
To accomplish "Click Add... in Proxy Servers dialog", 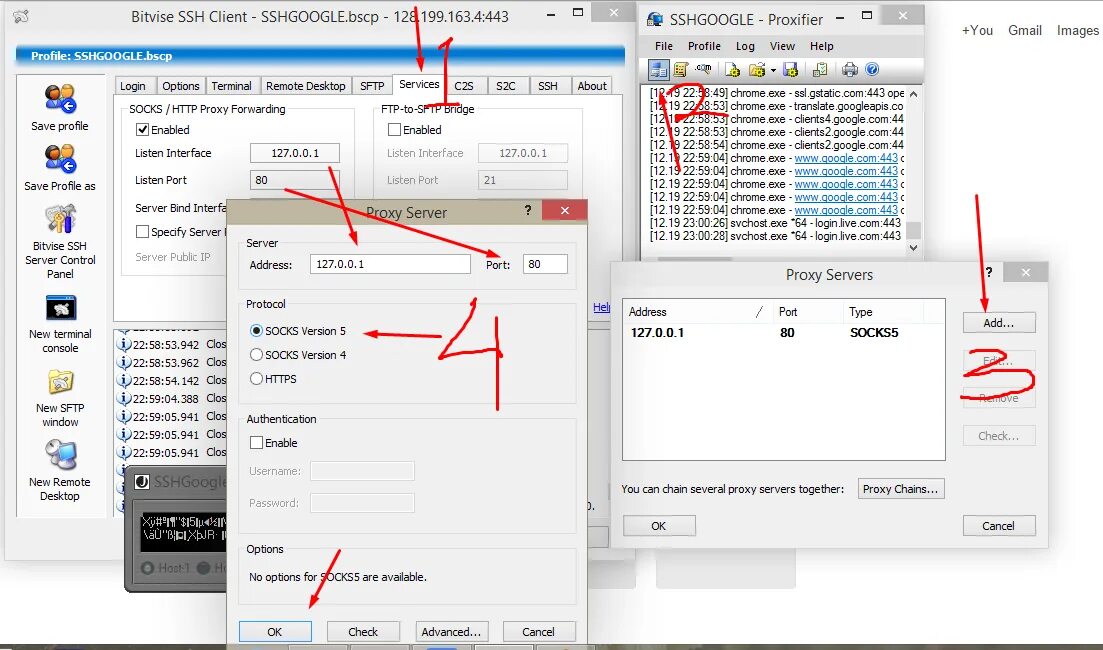I will pyautogui.click(x=999, y=323).
